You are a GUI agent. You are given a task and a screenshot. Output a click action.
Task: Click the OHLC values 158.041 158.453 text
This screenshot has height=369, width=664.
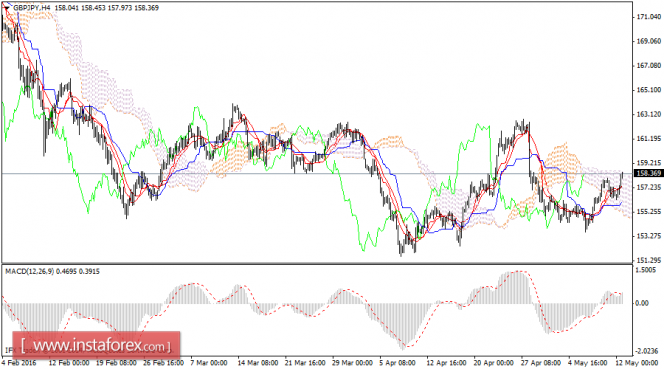point(80,8)
